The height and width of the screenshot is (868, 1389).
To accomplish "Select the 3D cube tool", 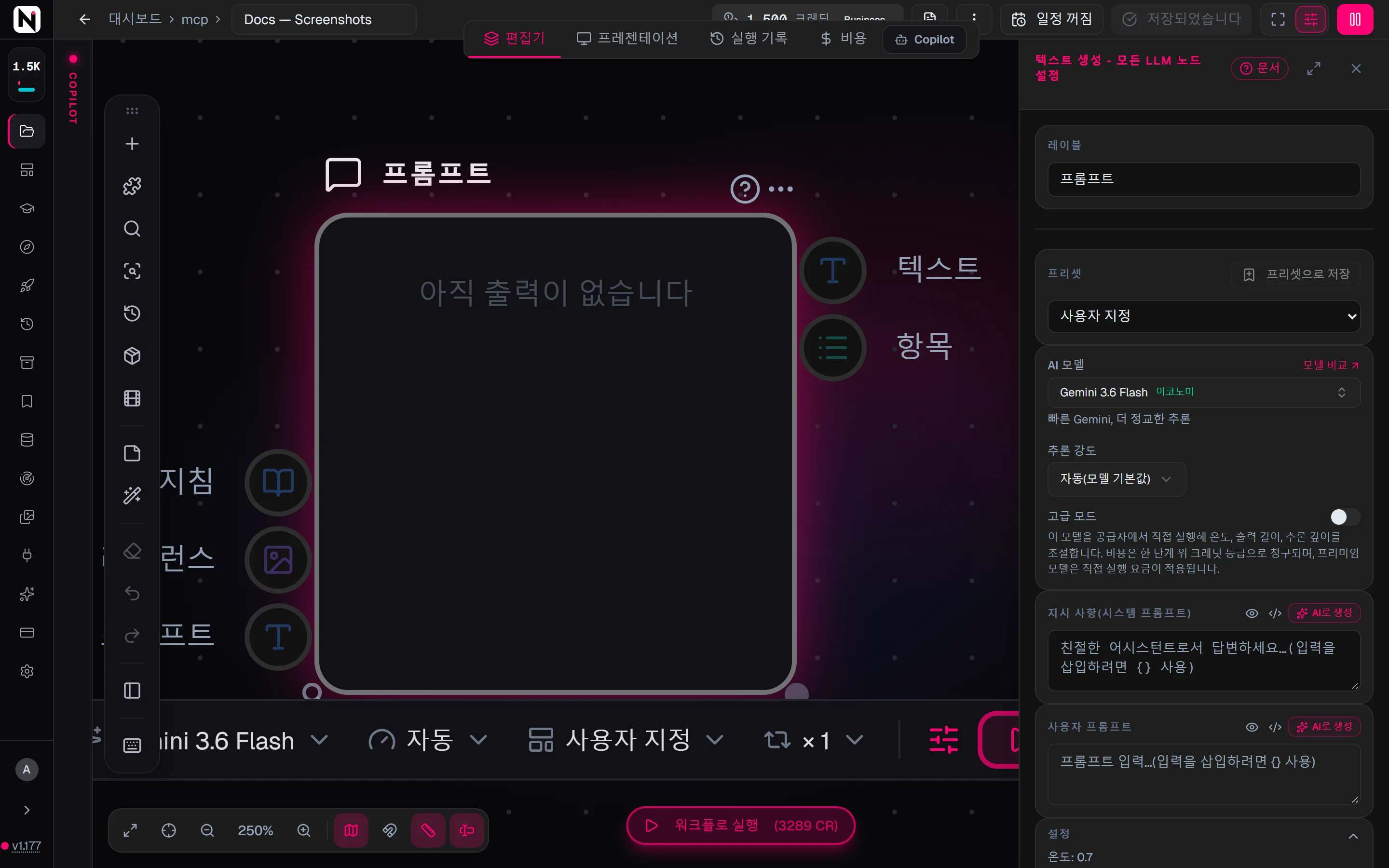I will pyautogui.click(x=132, y=356).
